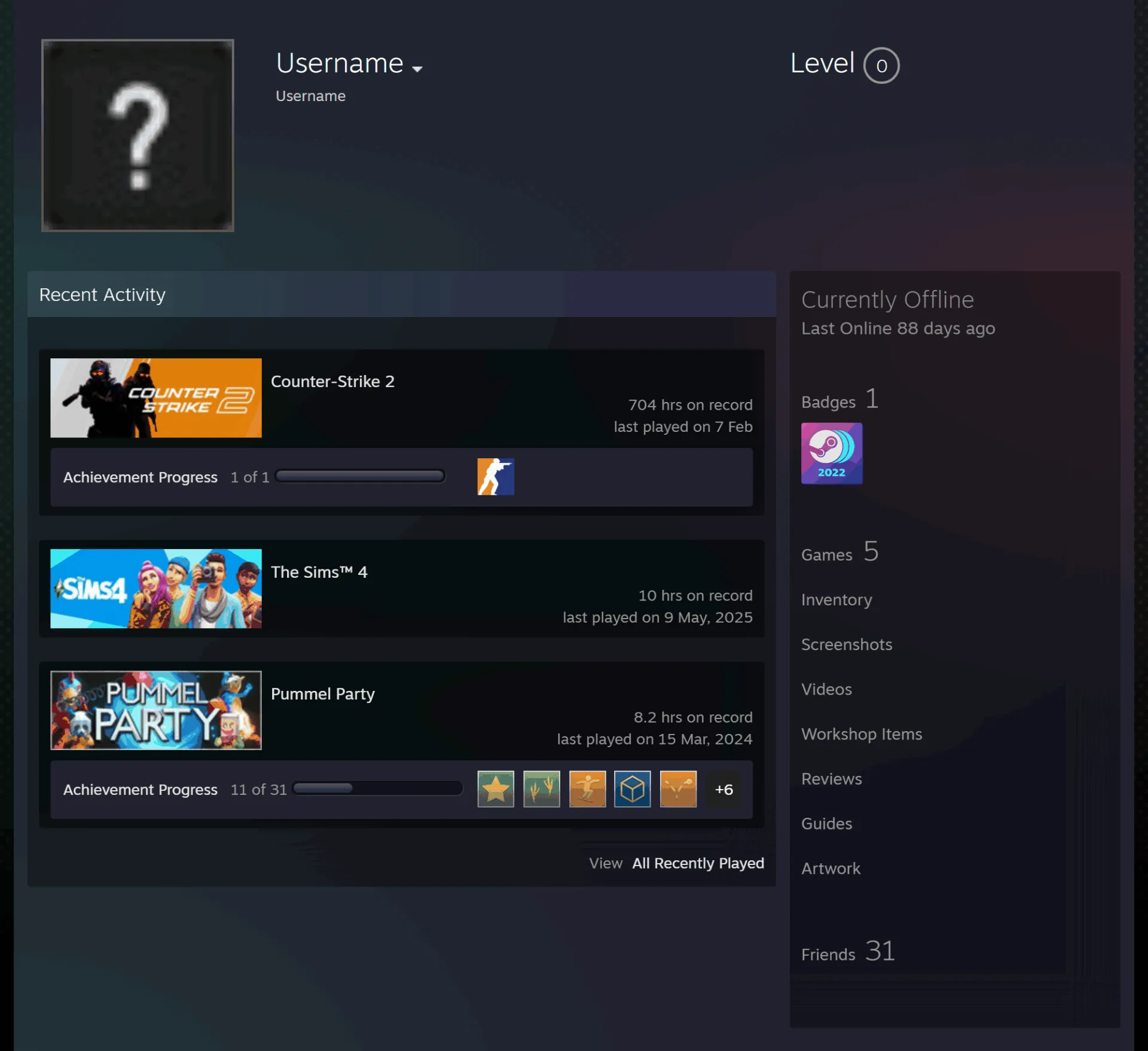Open the Steam 2022 badge icon
This screenshot has height=1051, width=1148.
tap(832, 453)
